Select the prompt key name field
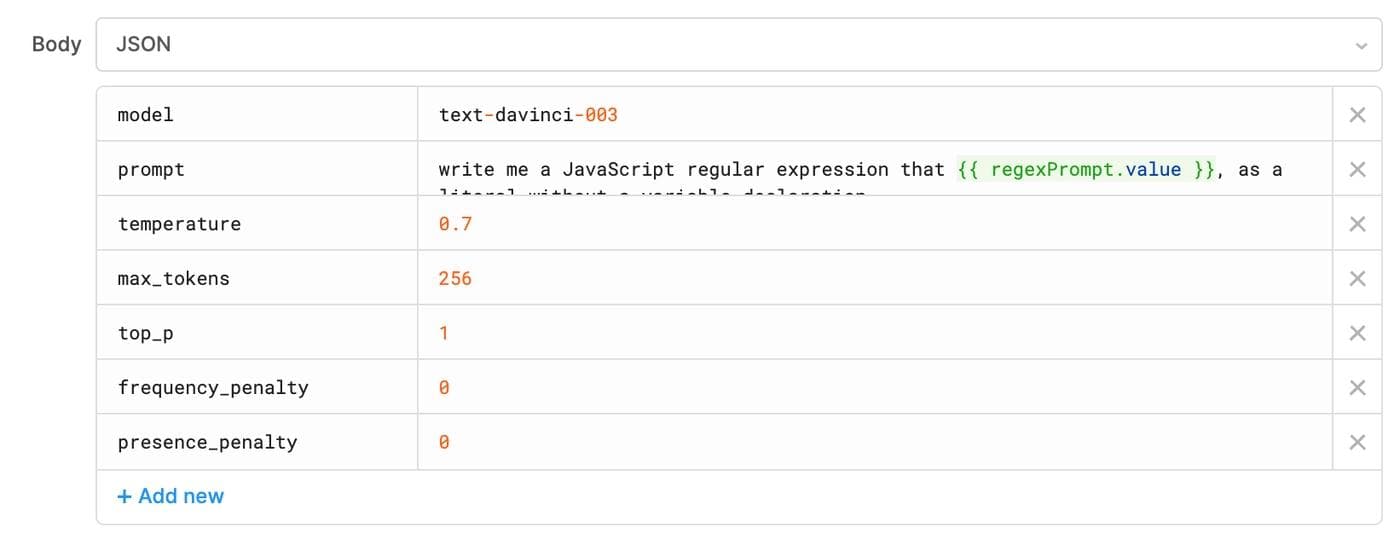 151,170
